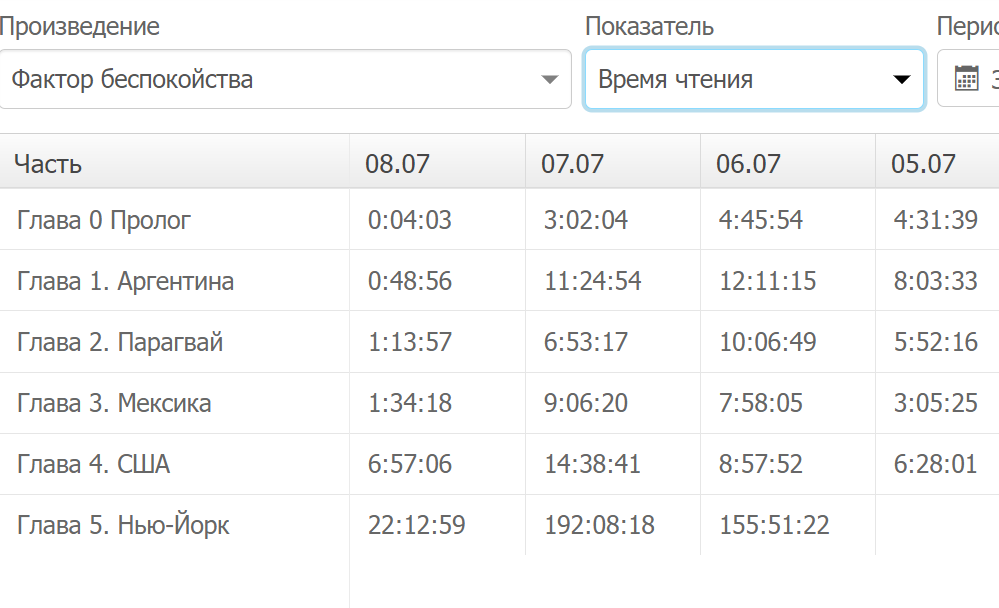The image size is (999, 608).
Task: Open the Произведение dropdown arrow
Action: click(x=549, y=80)
